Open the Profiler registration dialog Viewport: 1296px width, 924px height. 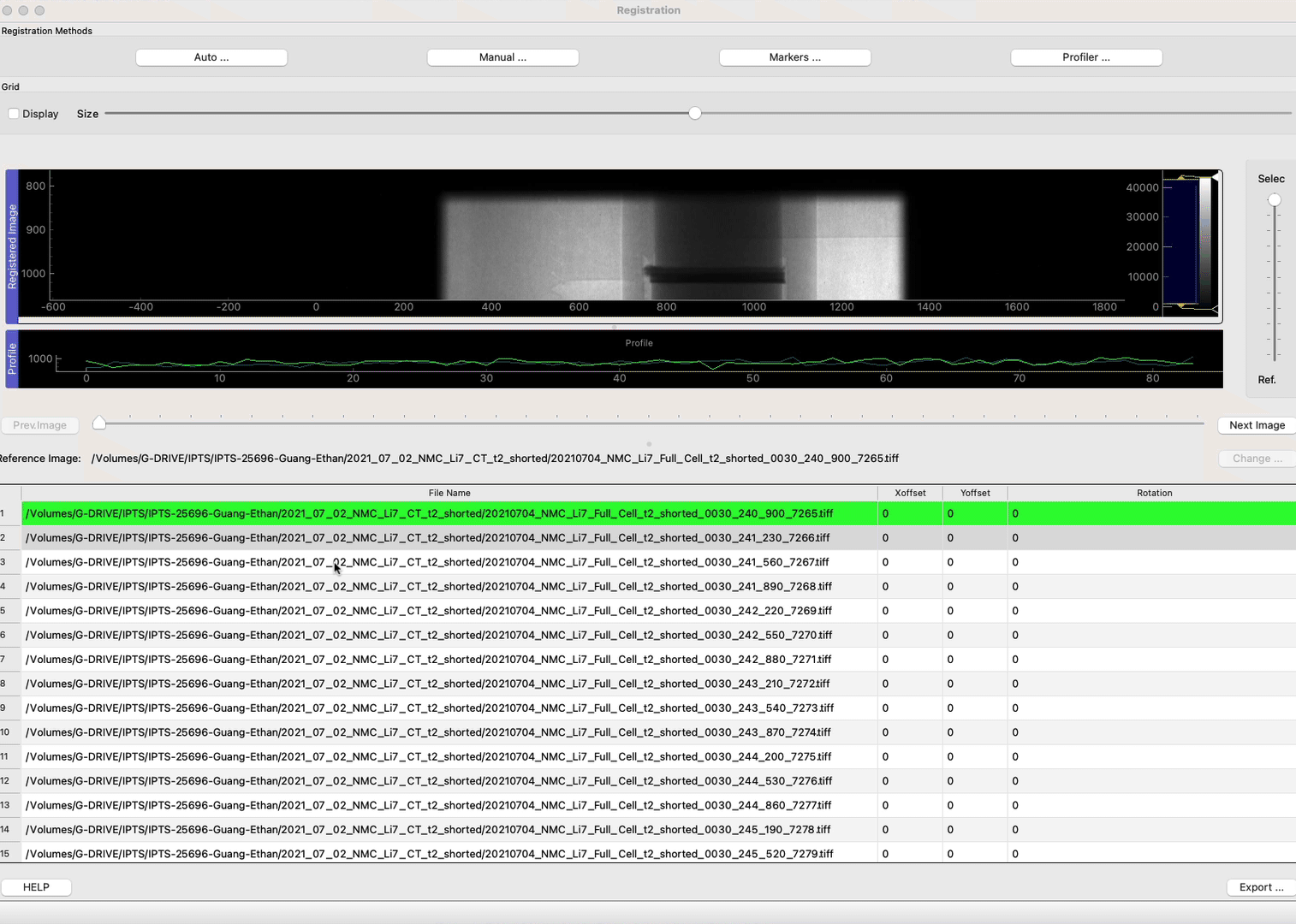1085,57
